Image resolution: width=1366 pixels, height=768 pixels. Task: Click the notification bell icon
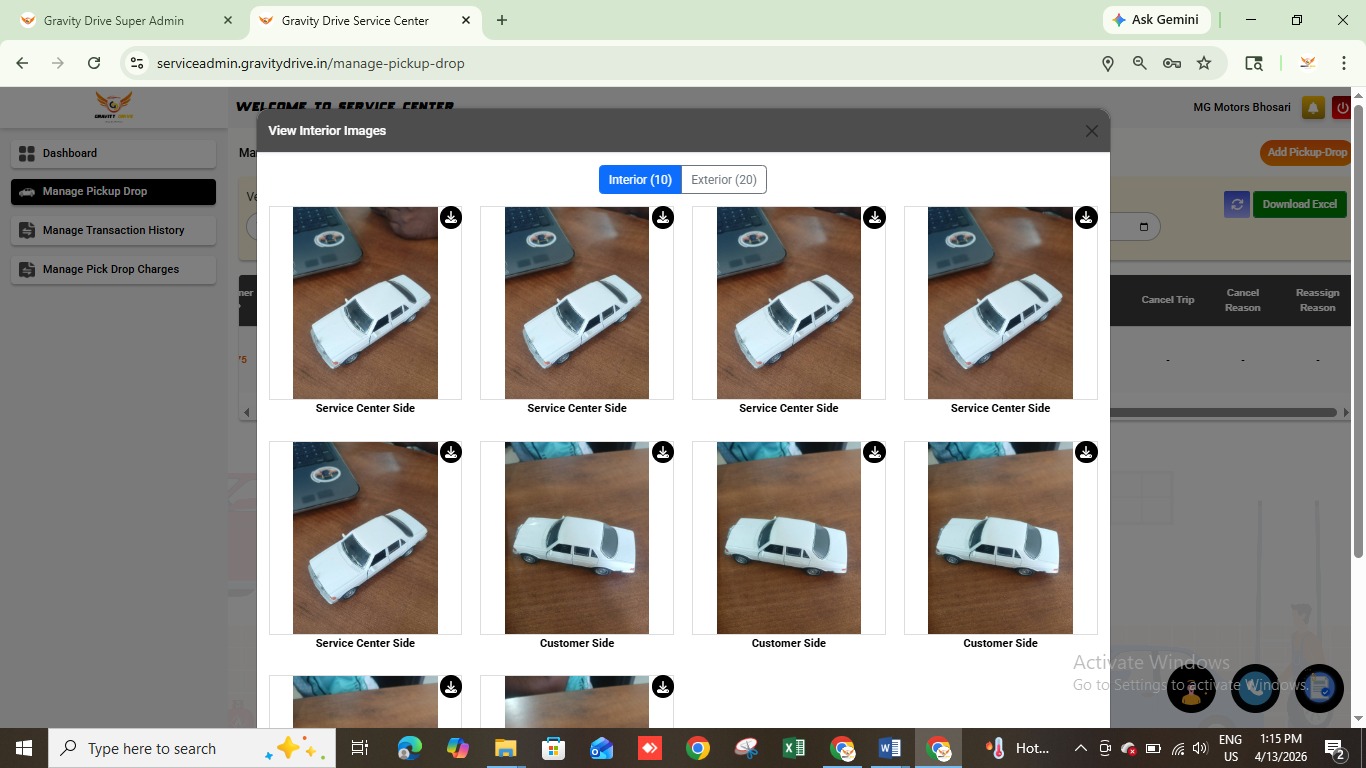[1313, 108]
